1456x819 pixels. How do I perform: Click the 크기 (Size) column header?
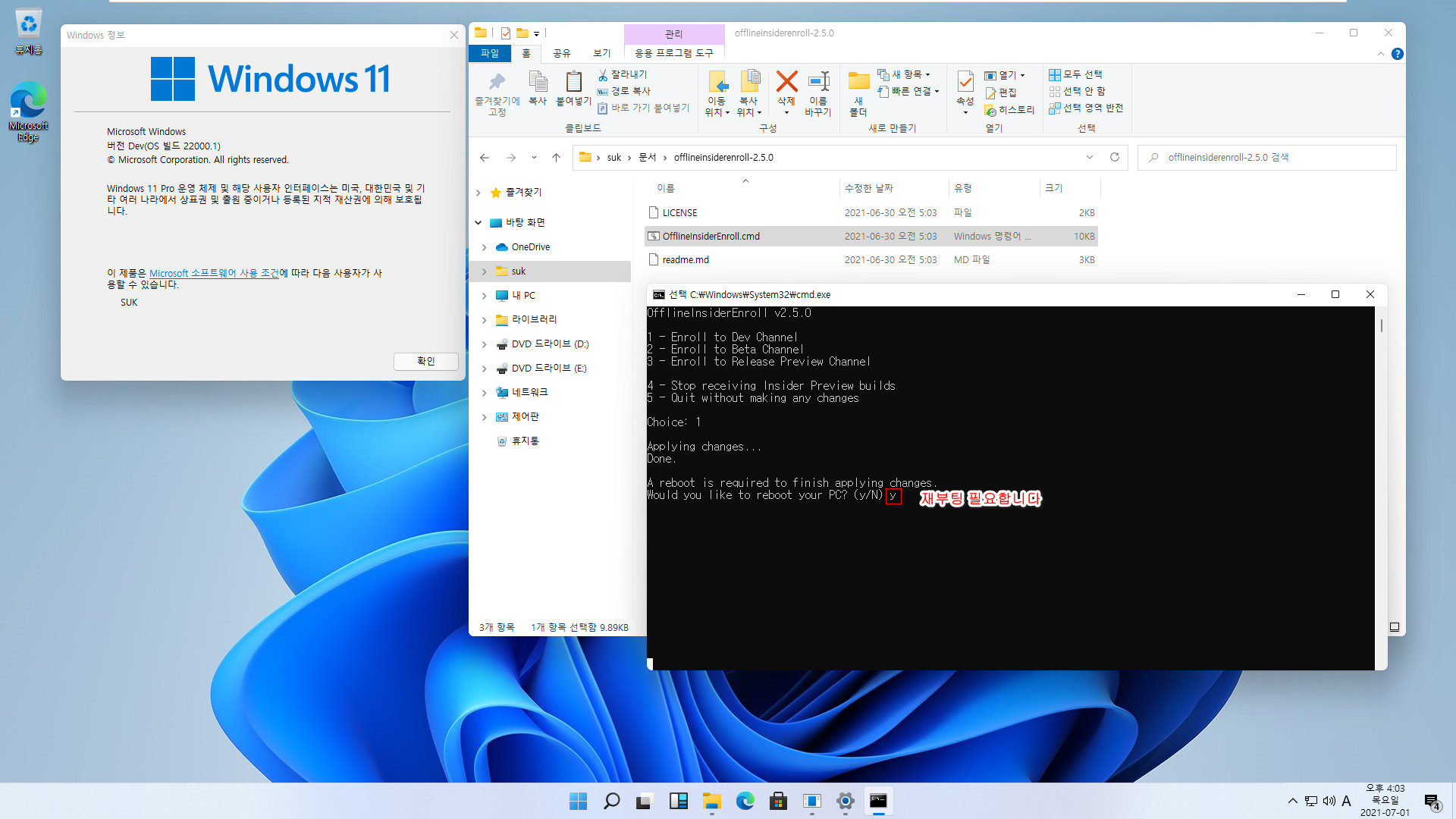(1054, 188)
